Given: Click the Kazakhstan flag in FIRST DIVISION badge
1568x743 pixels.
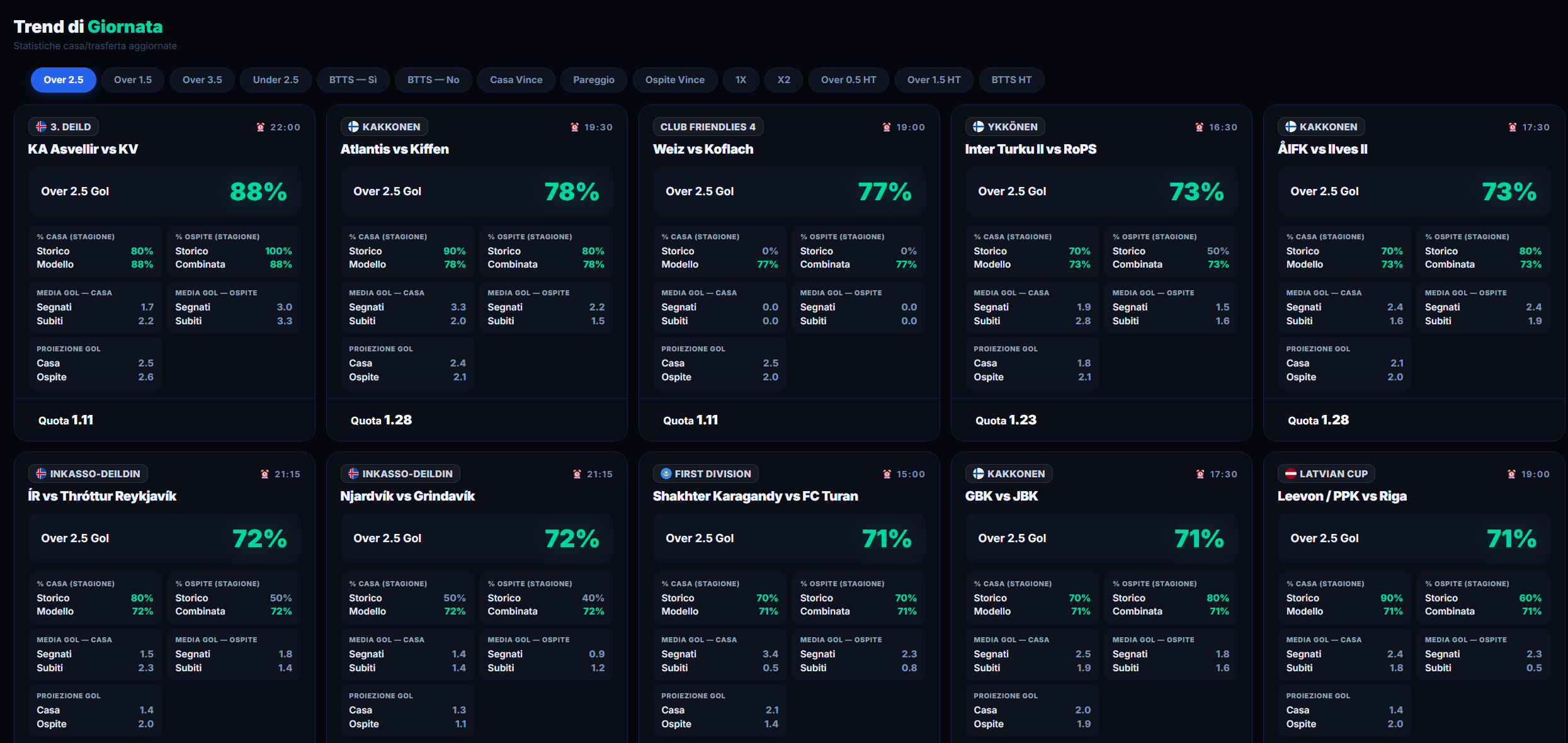Looking at the screenshot, I should click(666, 474).
